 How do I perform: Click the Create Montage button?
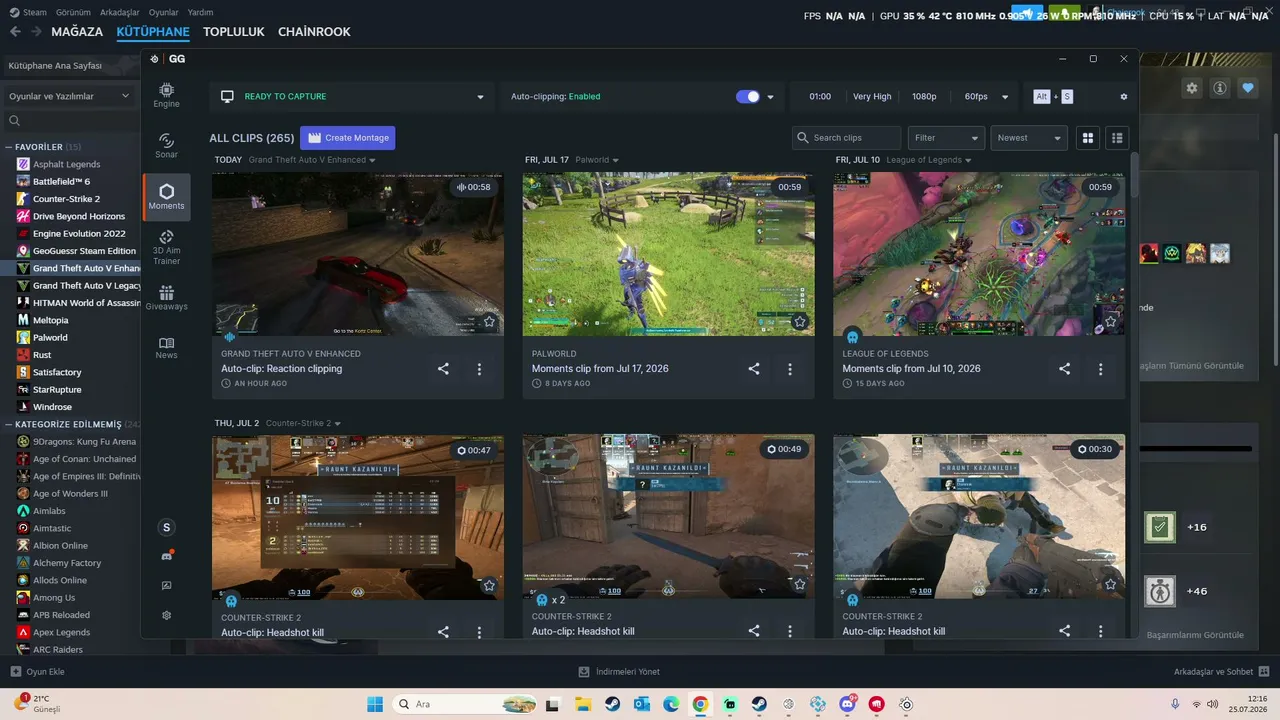pyautogui.click(x=348, y=138)
